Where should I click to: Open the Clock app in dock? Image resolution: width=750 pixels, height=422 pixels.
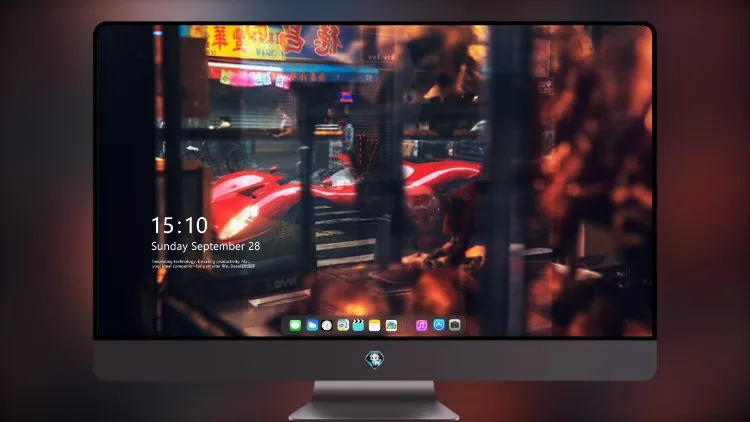tap(327, 325)
